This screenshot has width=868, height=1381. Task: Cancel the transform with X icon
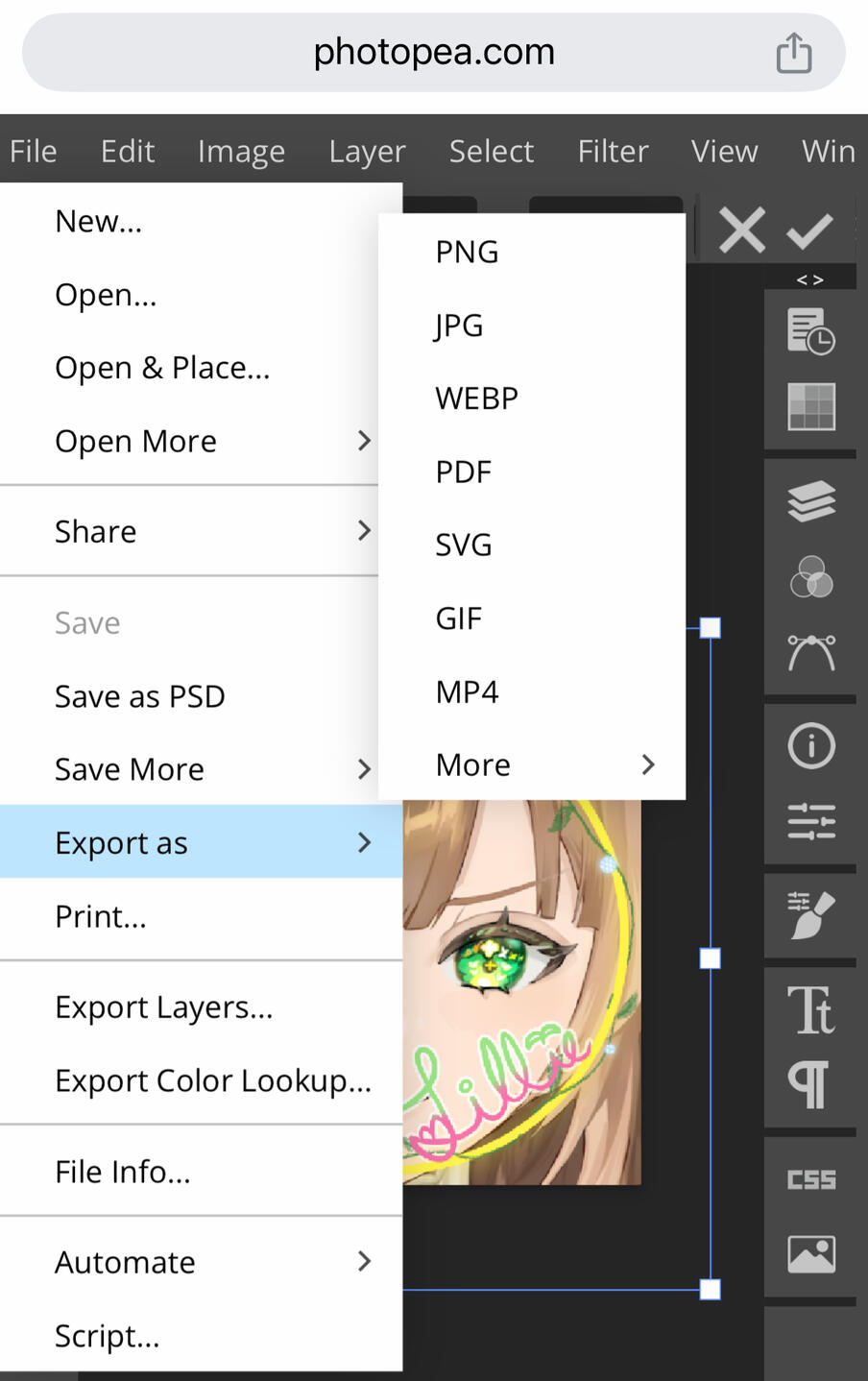[742, 230]
